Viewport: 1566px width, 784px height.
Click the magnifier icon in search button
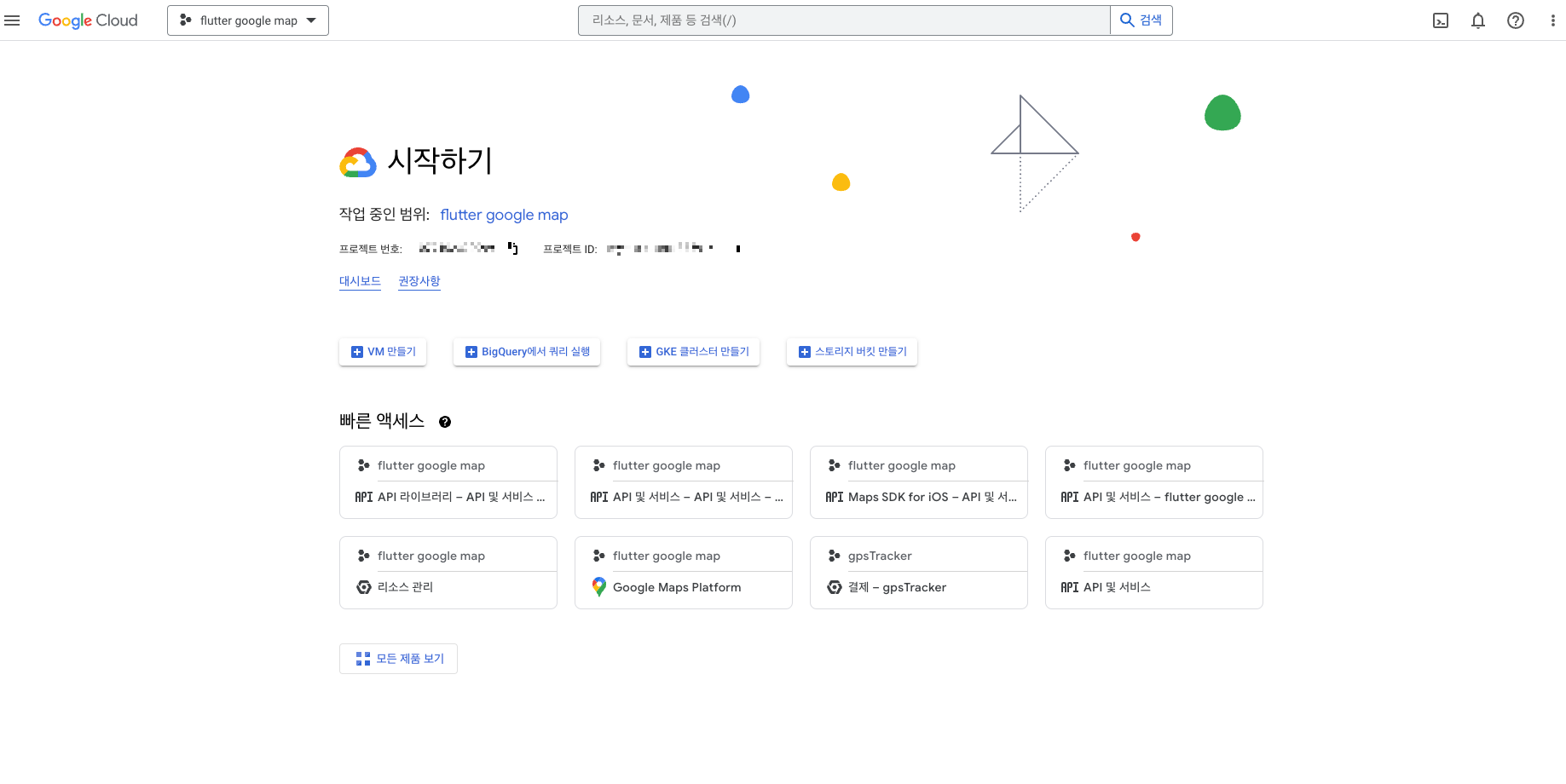1127,20
